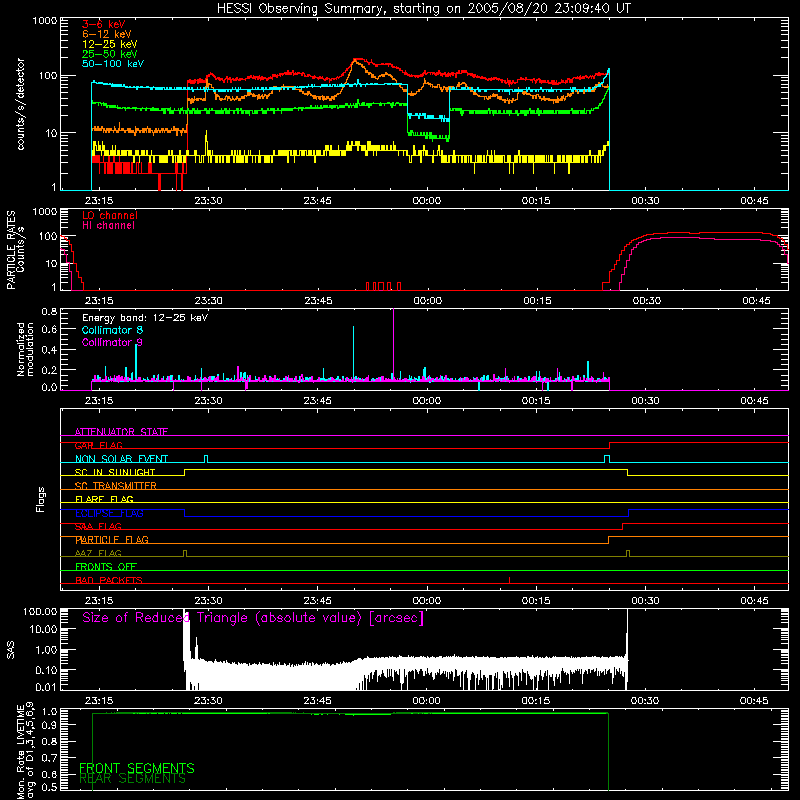Click the SAS axis label
This screenshot has height=800, width=800.
pyautogui.click(x=10, y=650)
